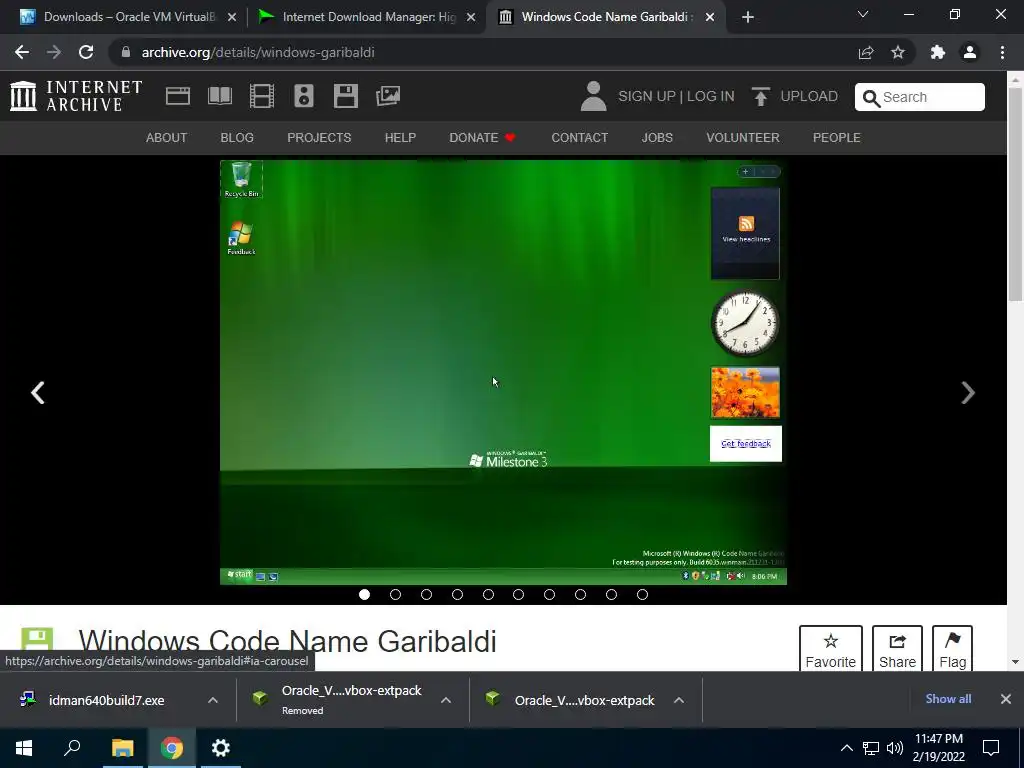
Task: Open File Explorer from taskbar
Action: (122, 748)
